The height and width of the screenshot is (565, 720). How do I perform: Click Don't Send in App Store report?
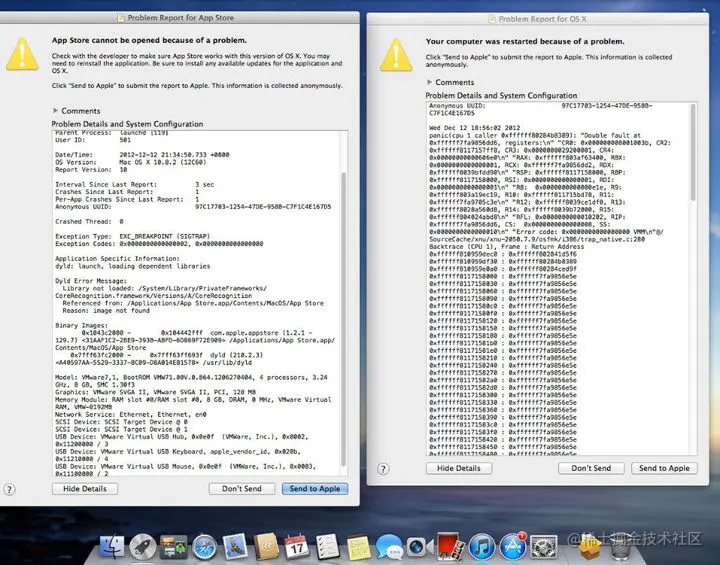click(x=242, y=489)
